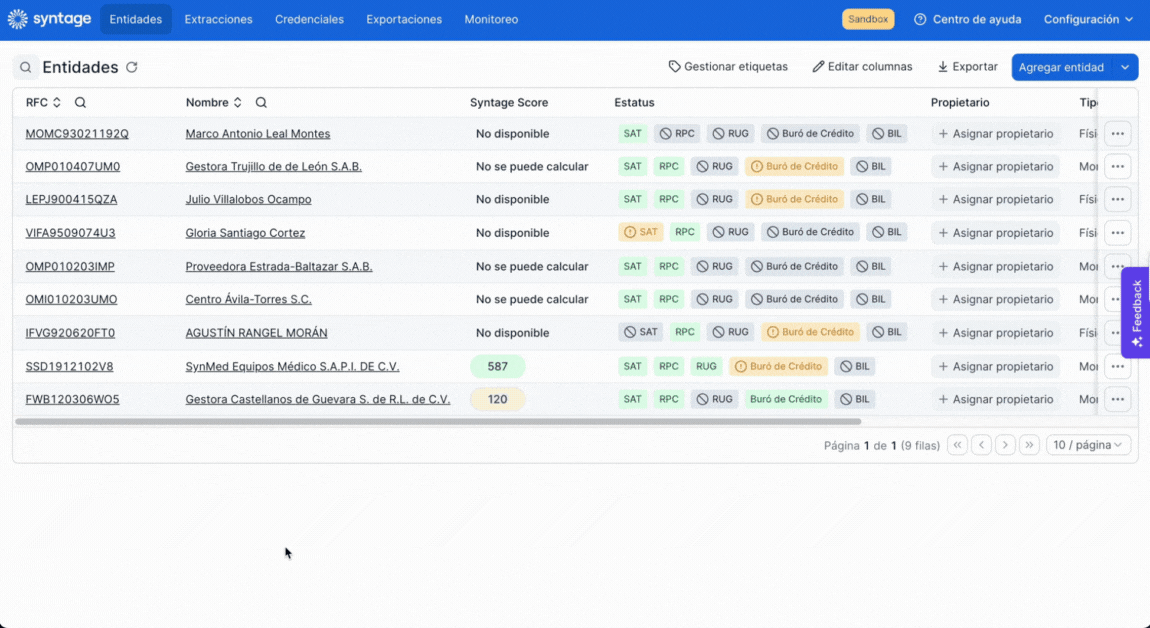The image size is (1150, 628).
Task: Click blocked RPC badge for Marco Antonio Leal
Action: (677, 134)
